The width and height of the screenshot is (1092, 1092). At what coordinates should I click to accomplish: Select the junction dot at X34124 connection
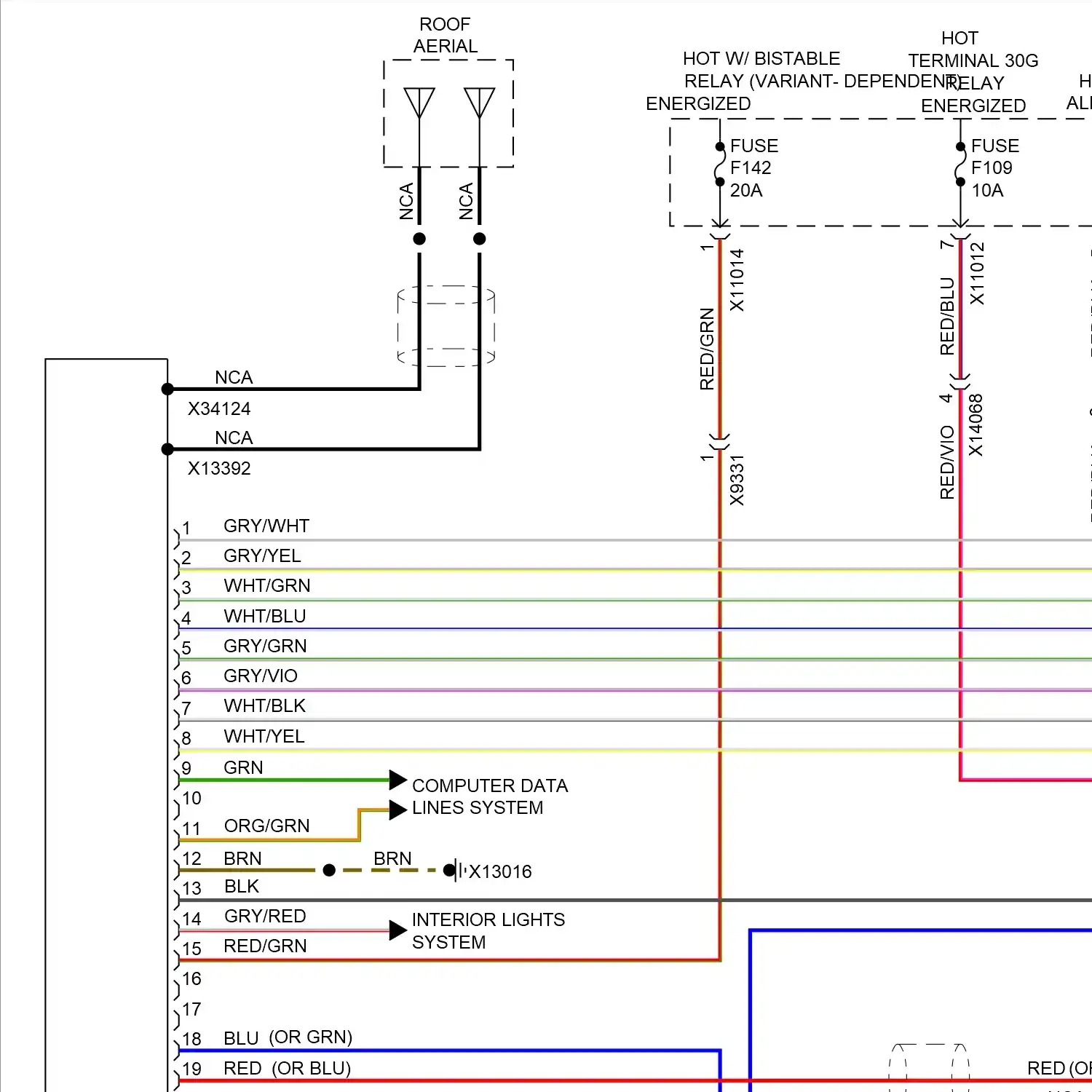[167, 389]
